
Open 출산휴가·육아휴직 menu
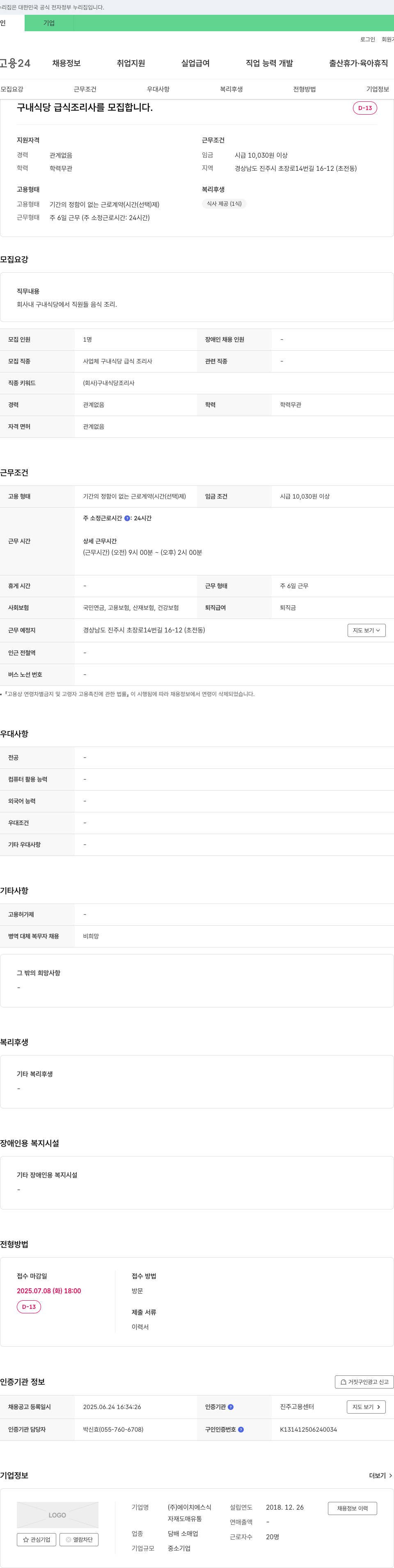pyautogui.click(x=359, y=63)
